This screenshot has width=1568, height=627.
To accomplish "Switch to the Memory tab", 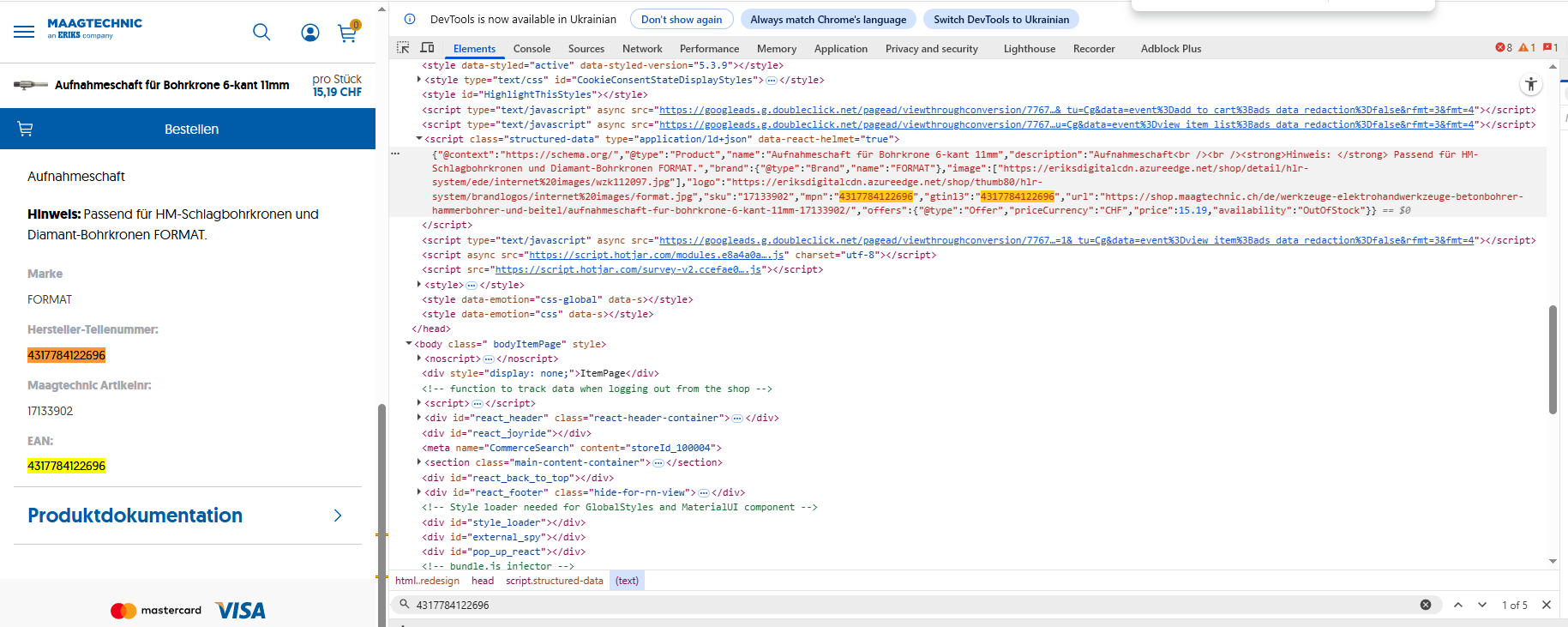I will point(777,49).
